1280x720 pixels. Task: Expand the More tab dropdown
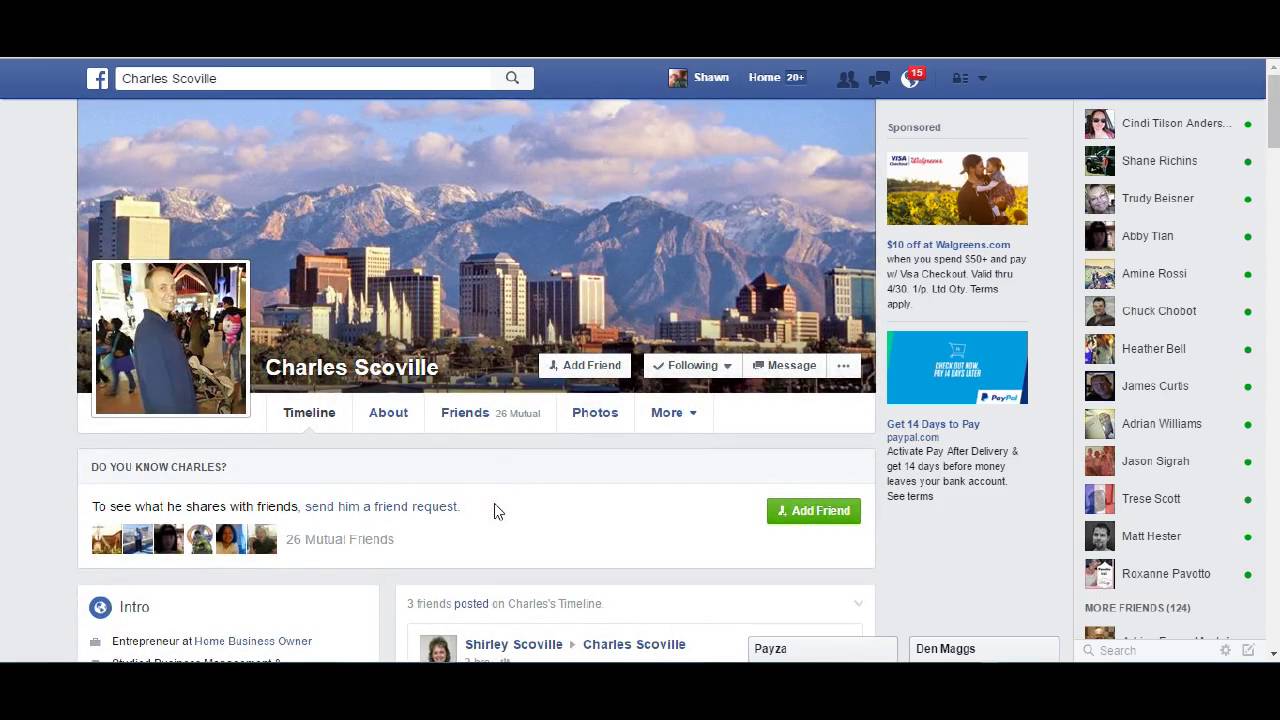tap(673, 412)
